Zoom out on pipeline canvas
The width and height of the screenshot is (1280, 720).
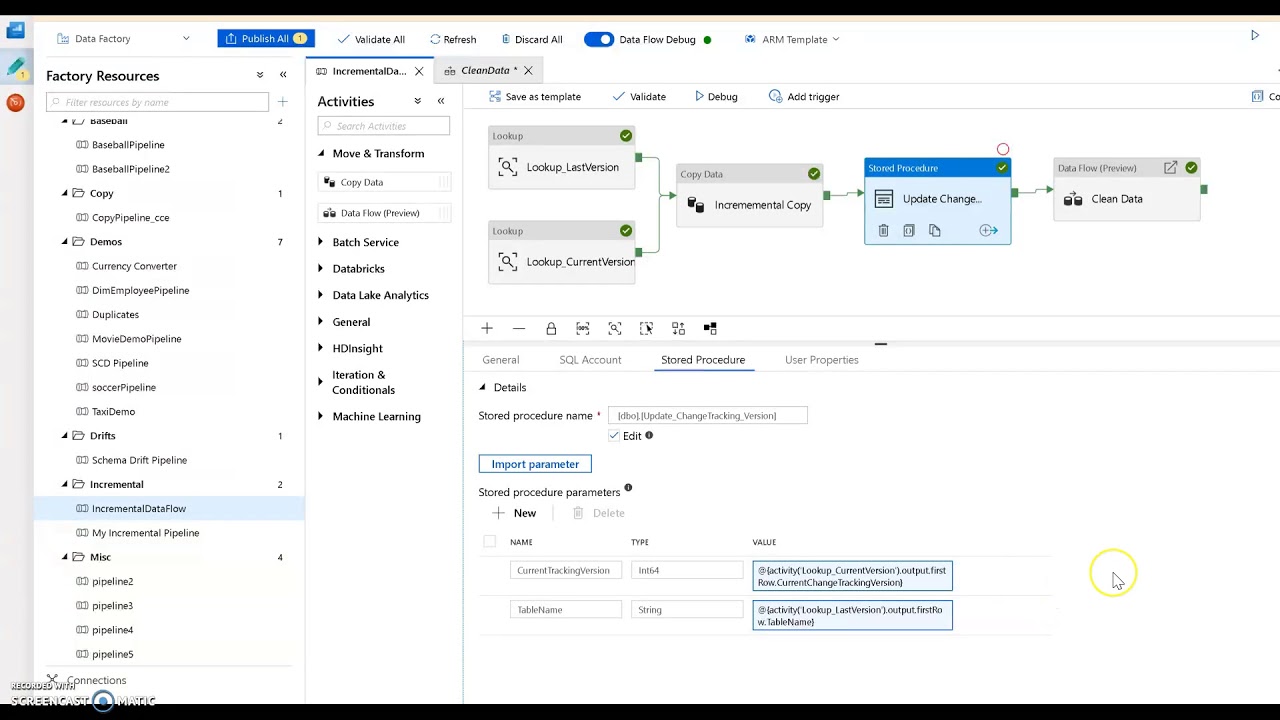point(519,328)
